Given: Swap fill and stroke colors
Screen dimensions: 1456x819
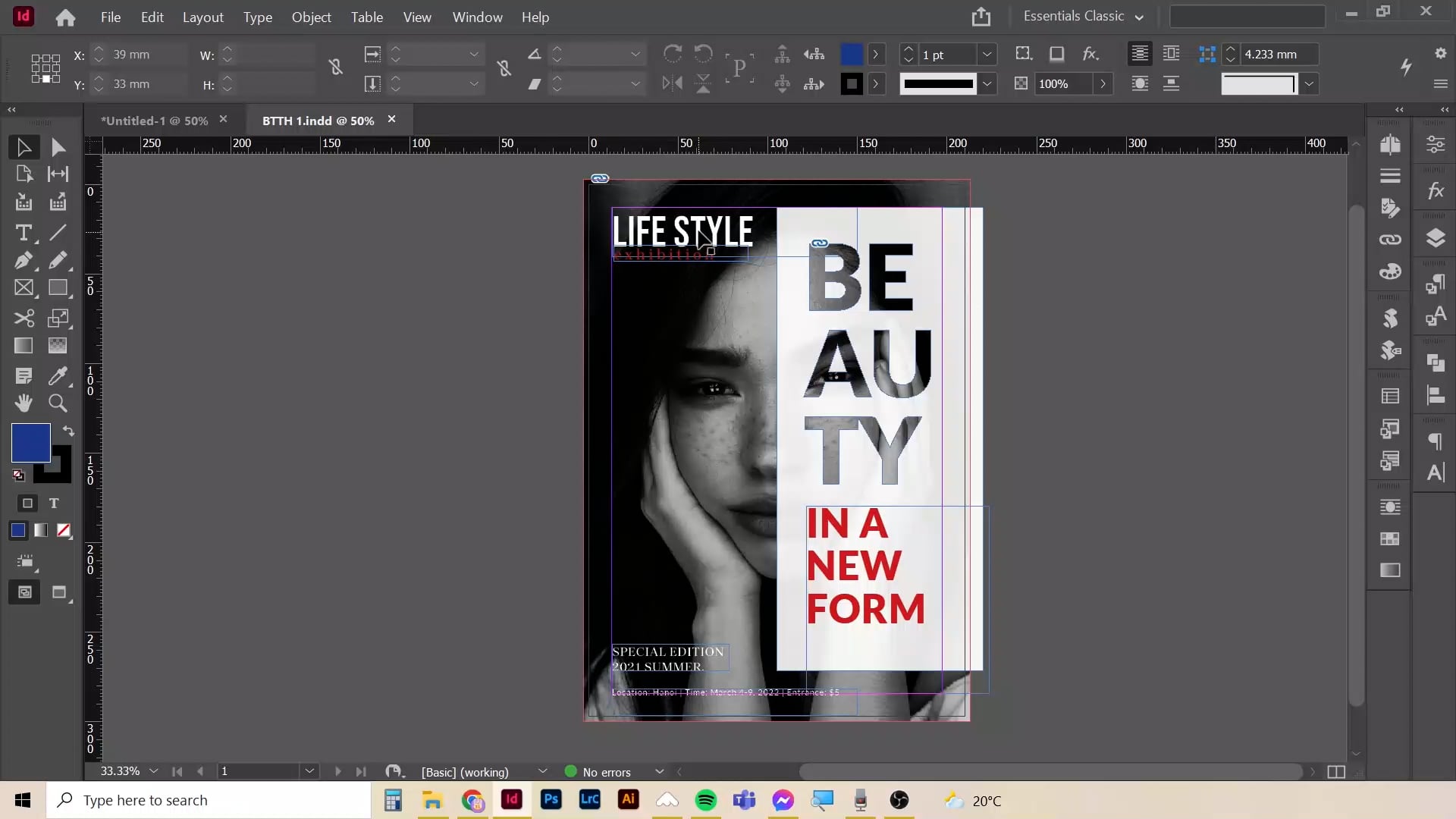Looking at the screenshot, I should pyautogui.click(x=68, y=431).
